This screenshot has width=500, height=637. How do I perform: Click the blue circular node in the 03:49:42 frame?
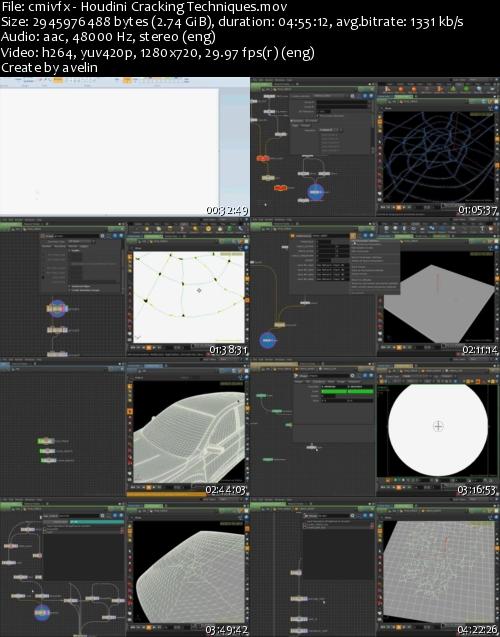(x=42, y=613)
